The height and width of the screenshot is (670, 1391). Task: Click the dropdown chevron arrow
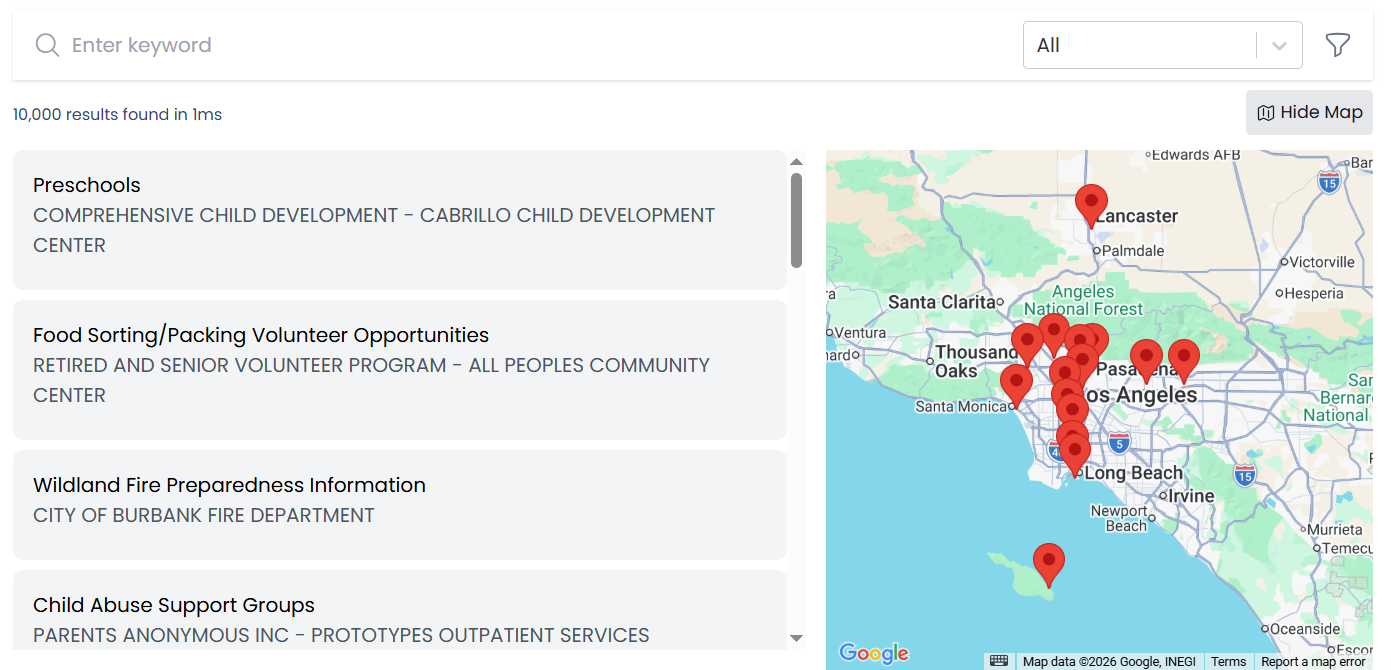pos(1279,45)
